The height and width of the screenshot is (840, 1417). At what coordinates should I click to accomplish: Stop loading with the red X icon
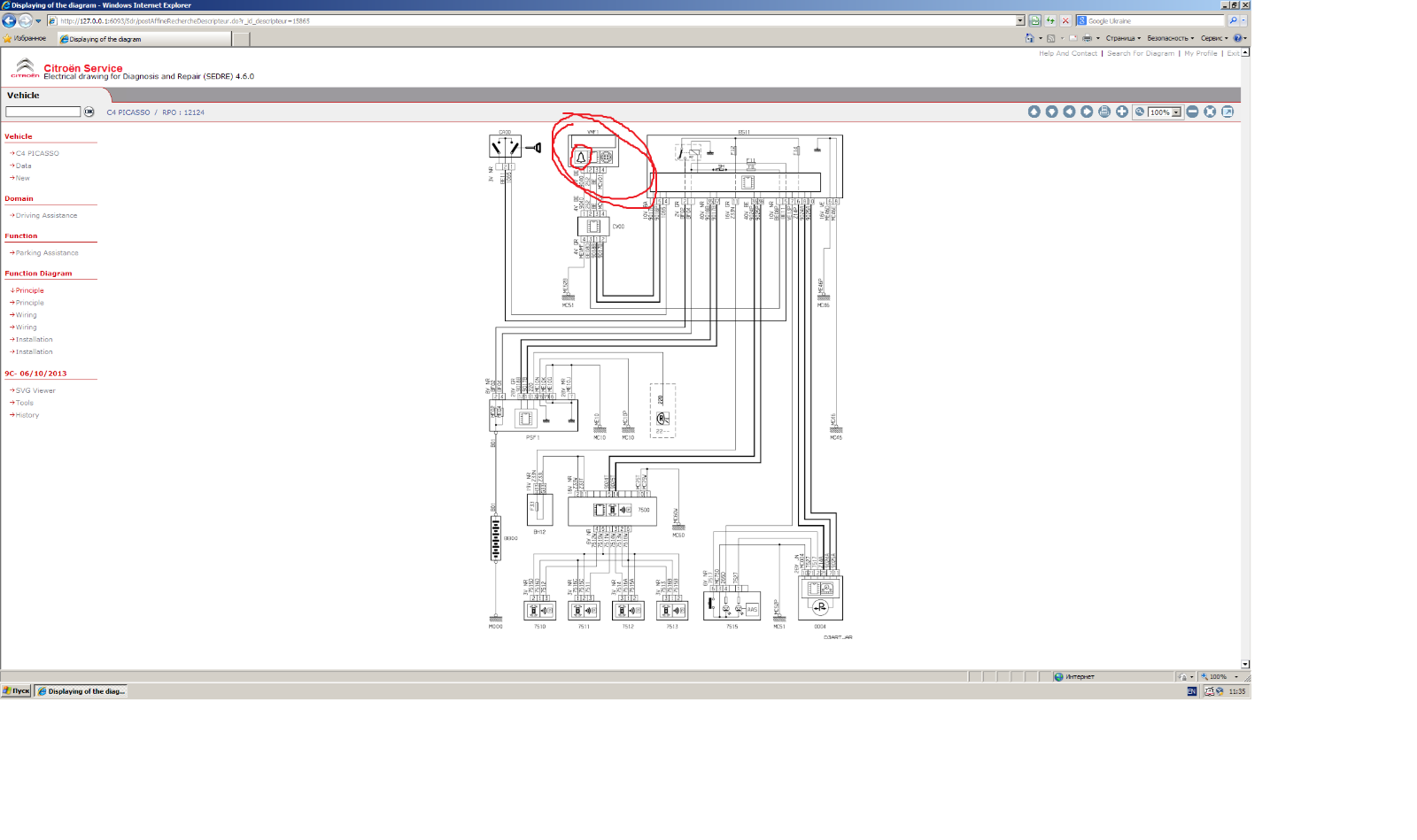pos(1065,20)
